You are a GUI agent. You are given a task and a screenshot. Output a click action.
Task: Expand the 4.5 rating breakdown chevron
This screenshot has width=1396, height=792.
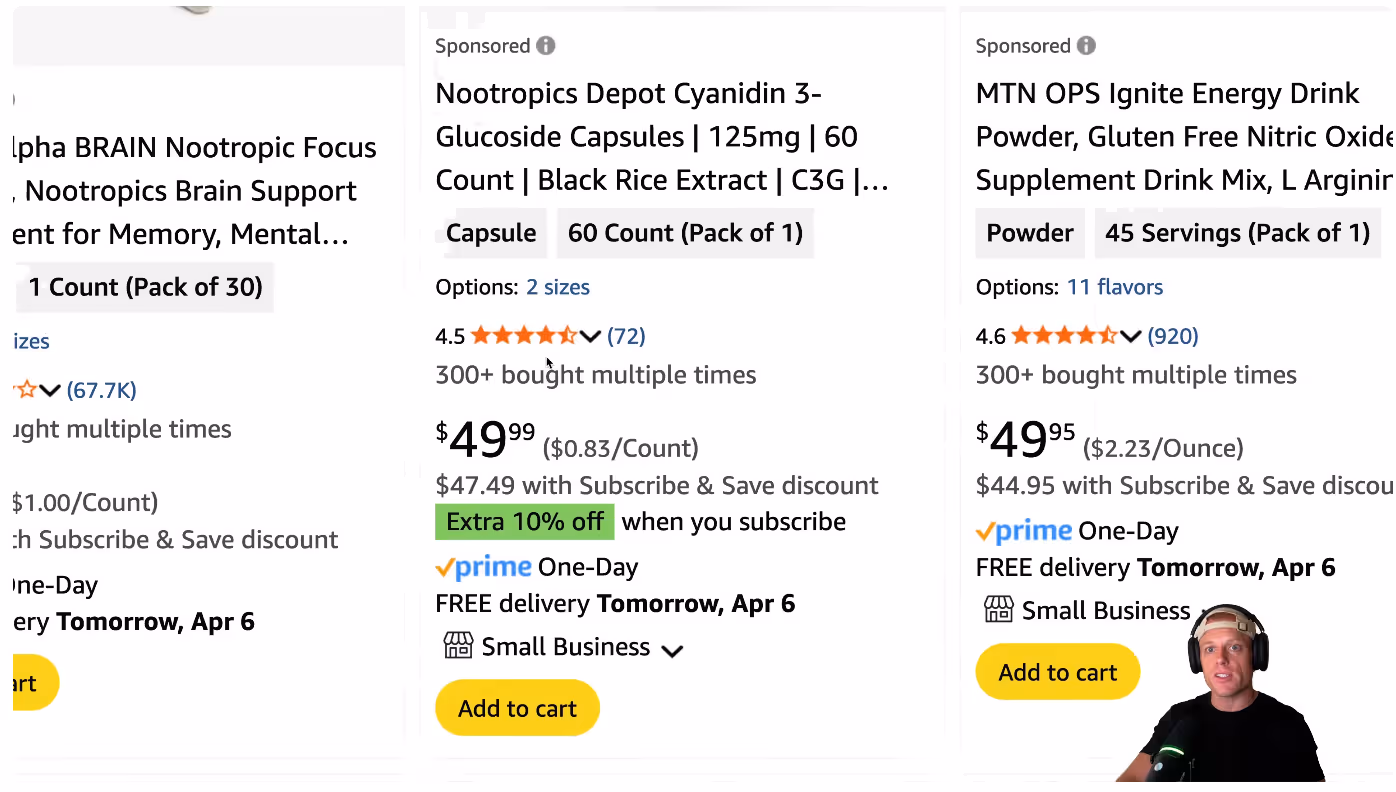pyautogui.click(x=590, y=337)
